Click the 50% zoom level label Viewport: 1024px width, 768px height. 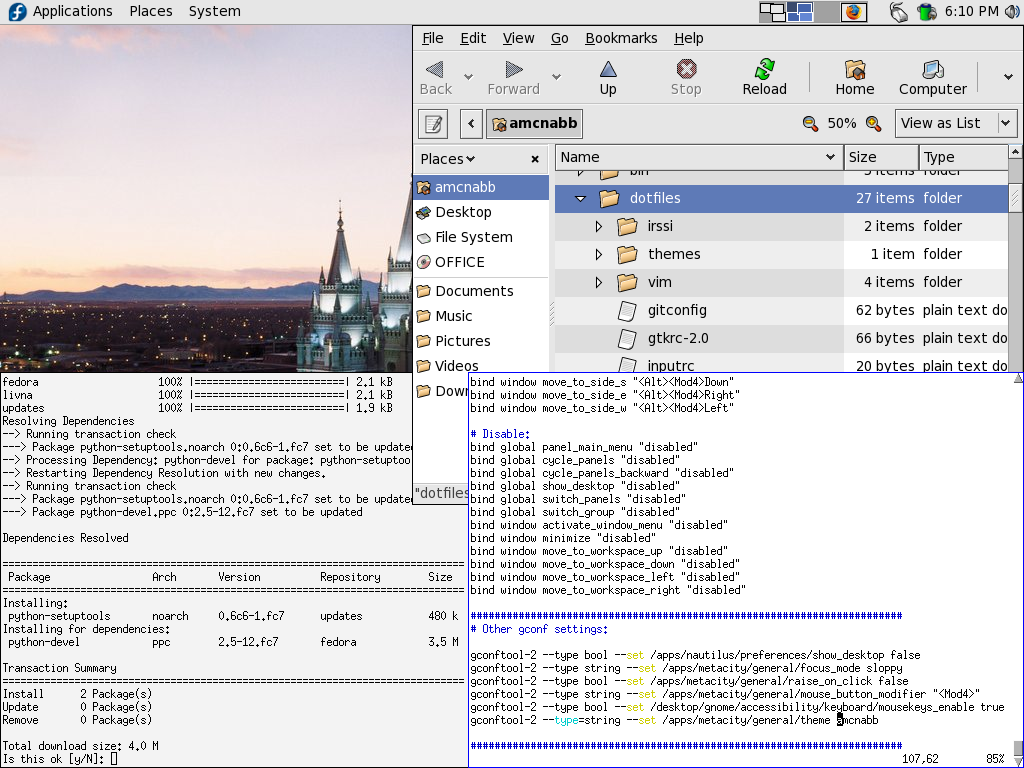point(842,123)
